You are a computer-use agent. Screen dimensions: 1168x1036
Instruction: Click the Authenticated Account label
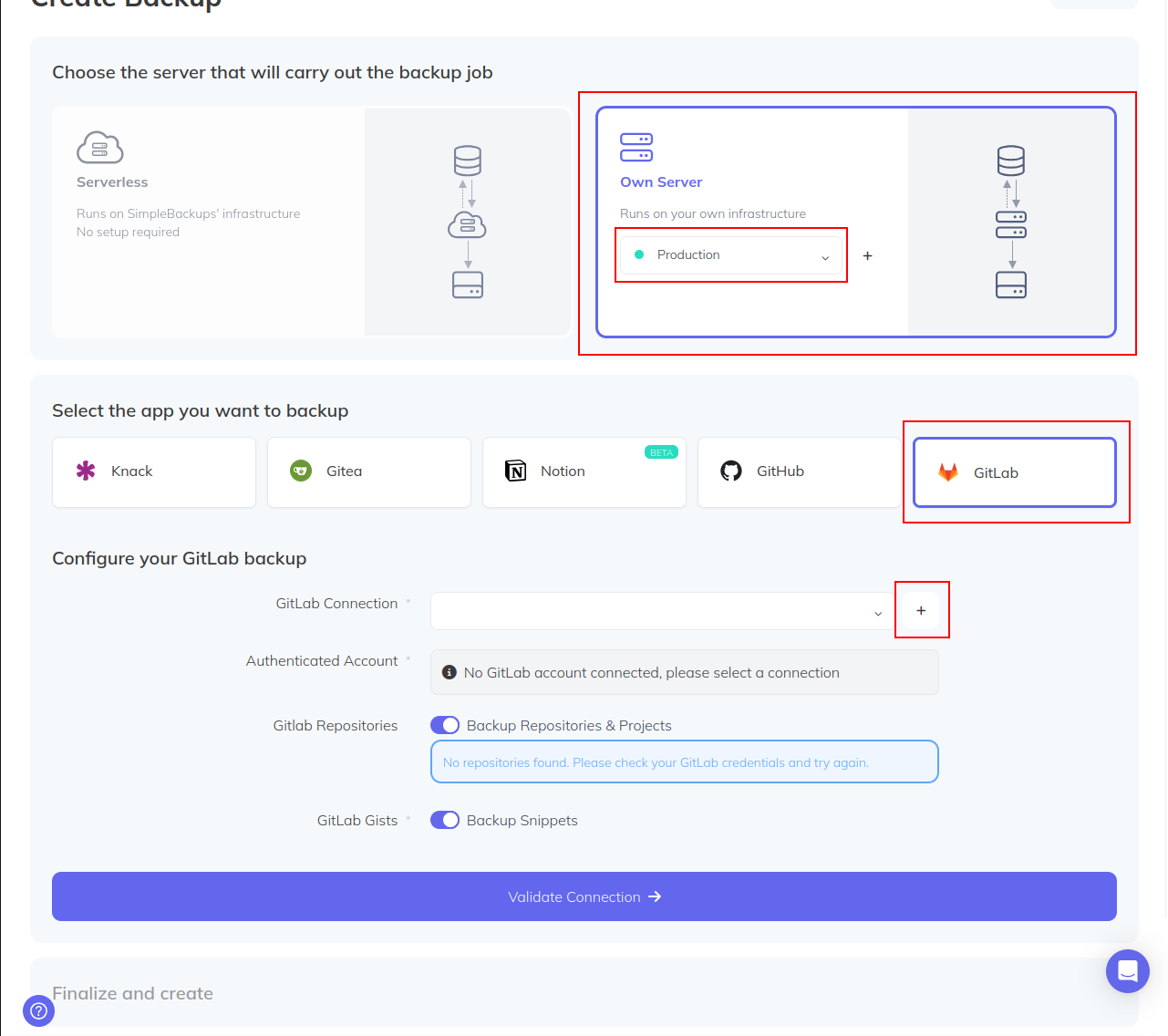tap(322, 660)
